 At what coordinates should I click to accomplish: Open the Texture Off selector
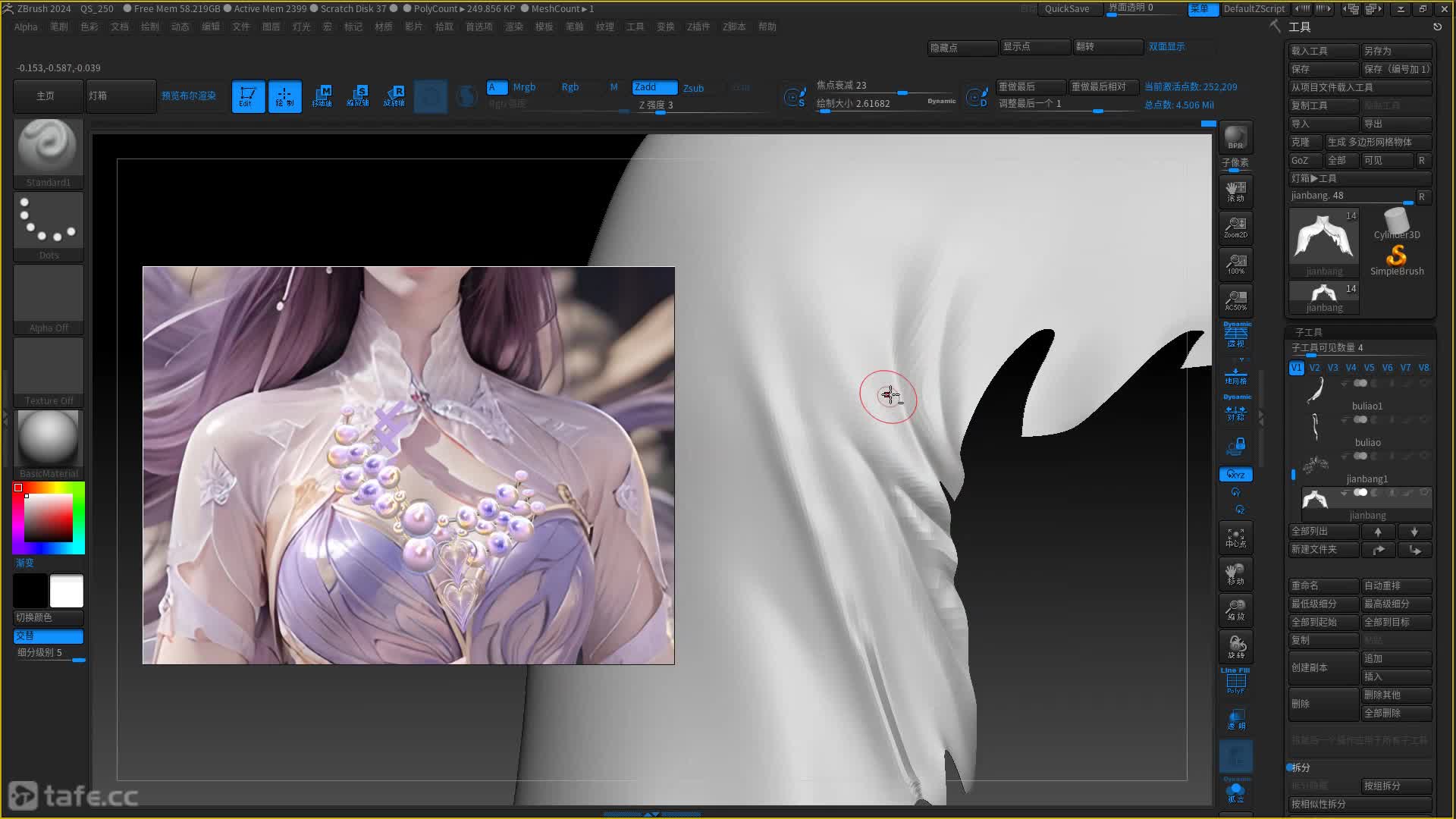click(49, 372)
